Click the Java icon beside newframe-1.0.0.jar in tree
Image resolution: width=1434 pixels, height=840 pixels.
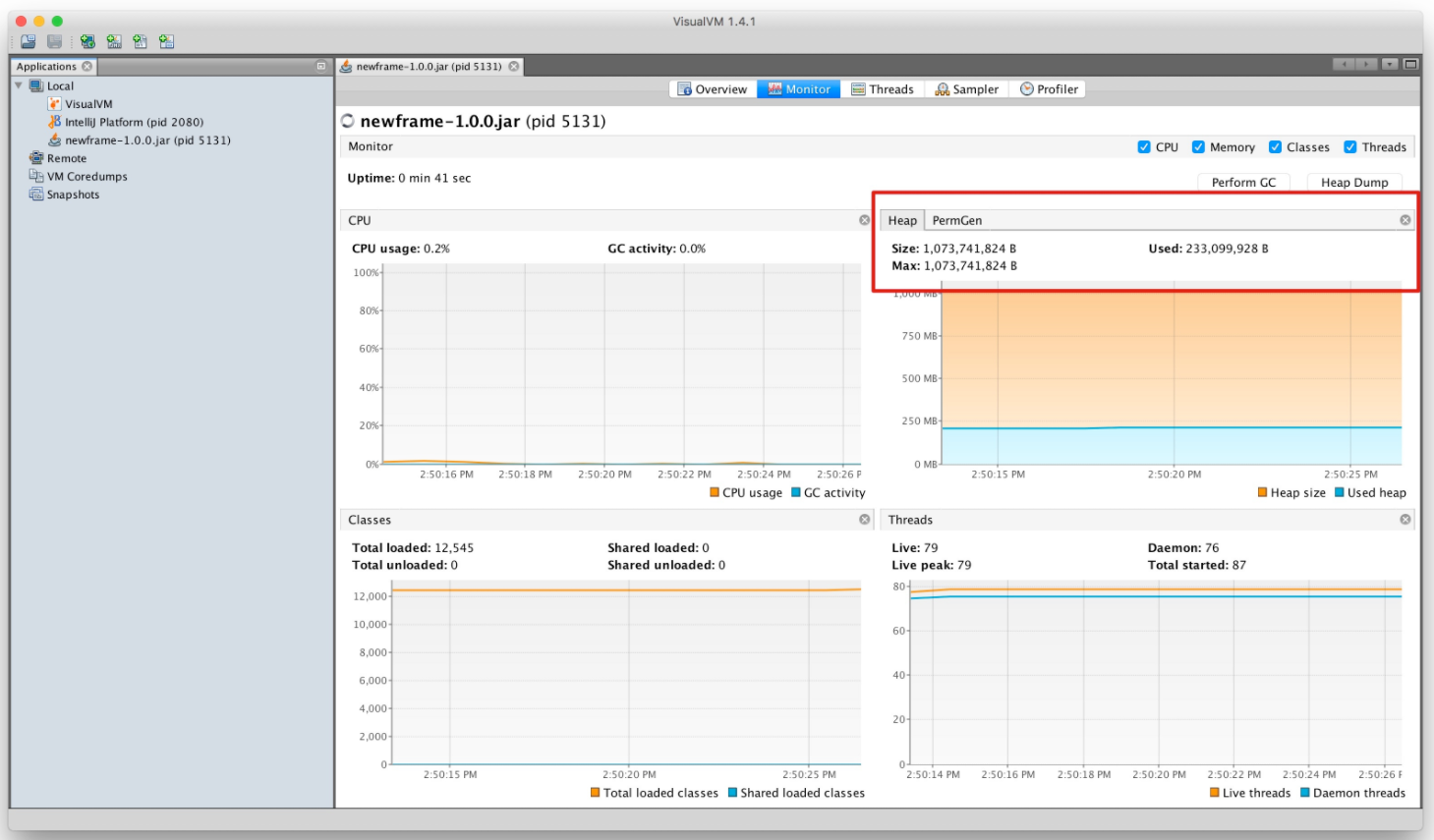[55, 140]
